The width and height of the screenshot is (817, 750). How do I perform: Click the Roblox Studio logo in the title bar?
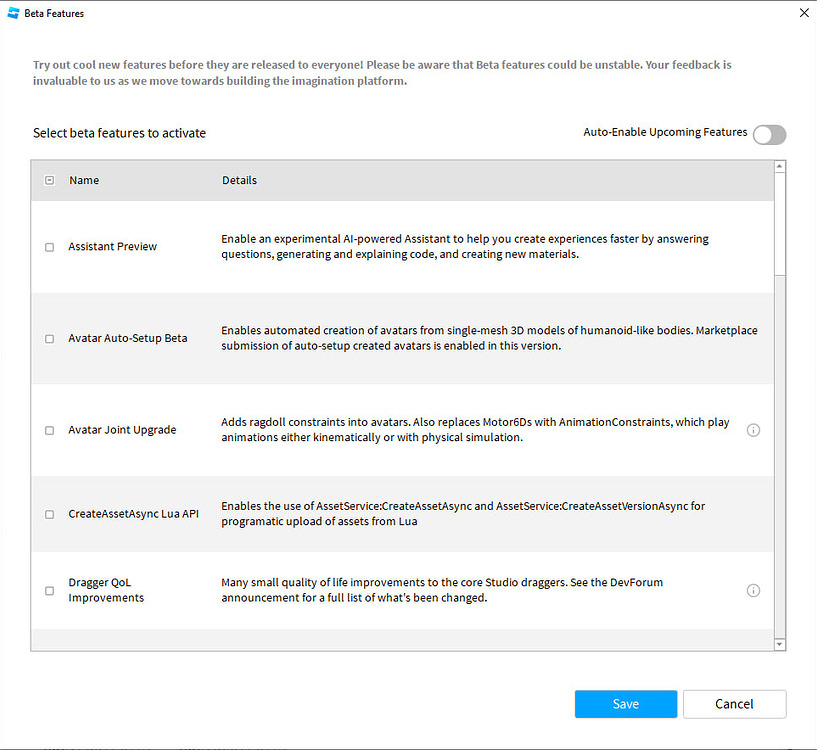pos(14,13)
